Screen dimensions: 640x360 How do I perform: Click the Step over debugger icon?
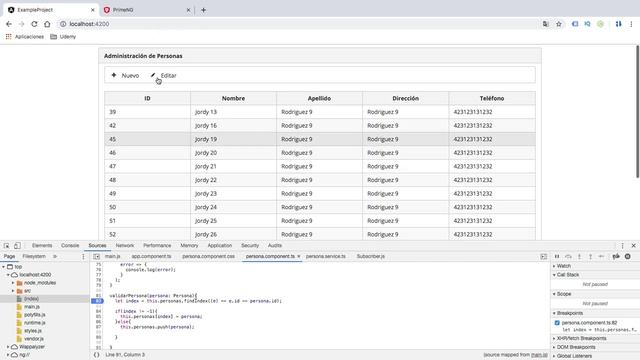tap(568, 256)
